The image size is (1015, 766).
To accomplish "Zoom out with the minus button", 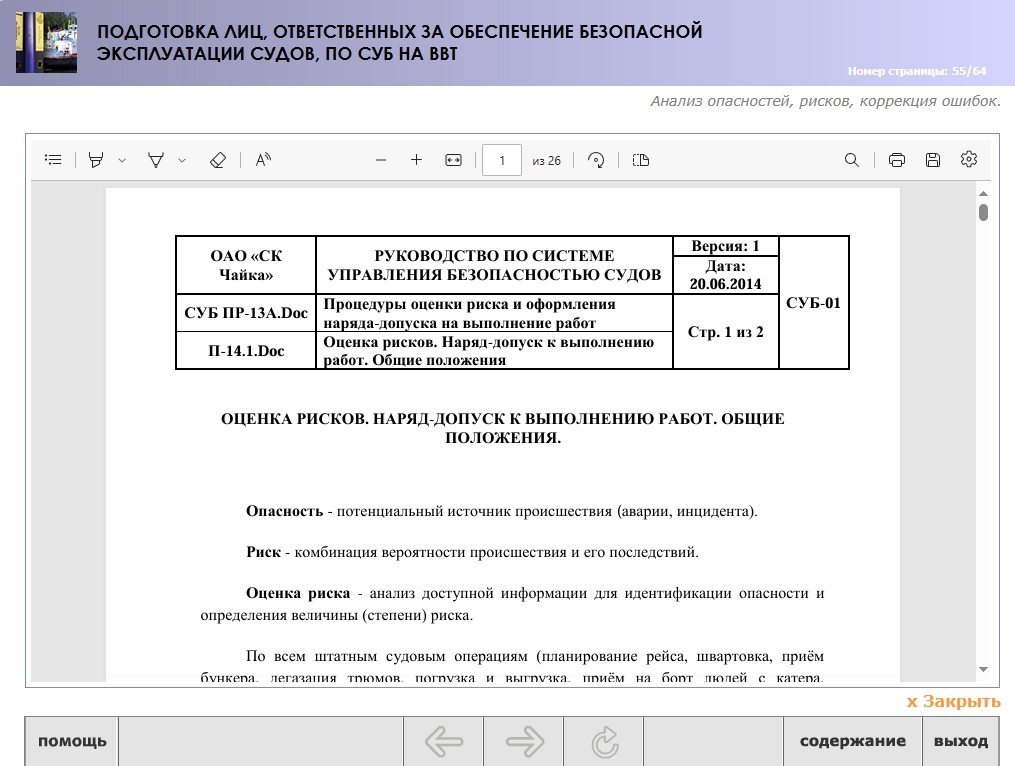I will pyautogui.click(x=381, y=160).
